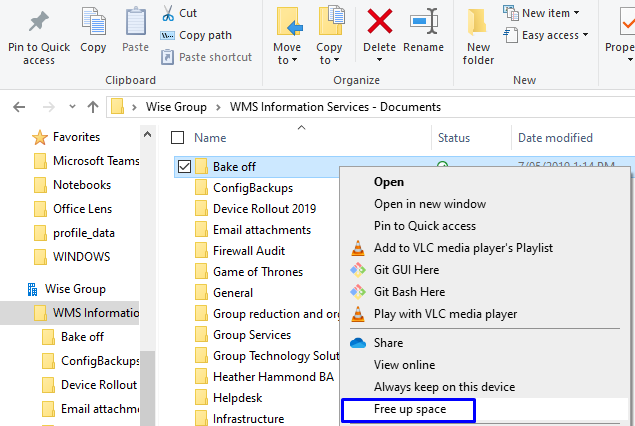Choose Always keep on this device

444,387
